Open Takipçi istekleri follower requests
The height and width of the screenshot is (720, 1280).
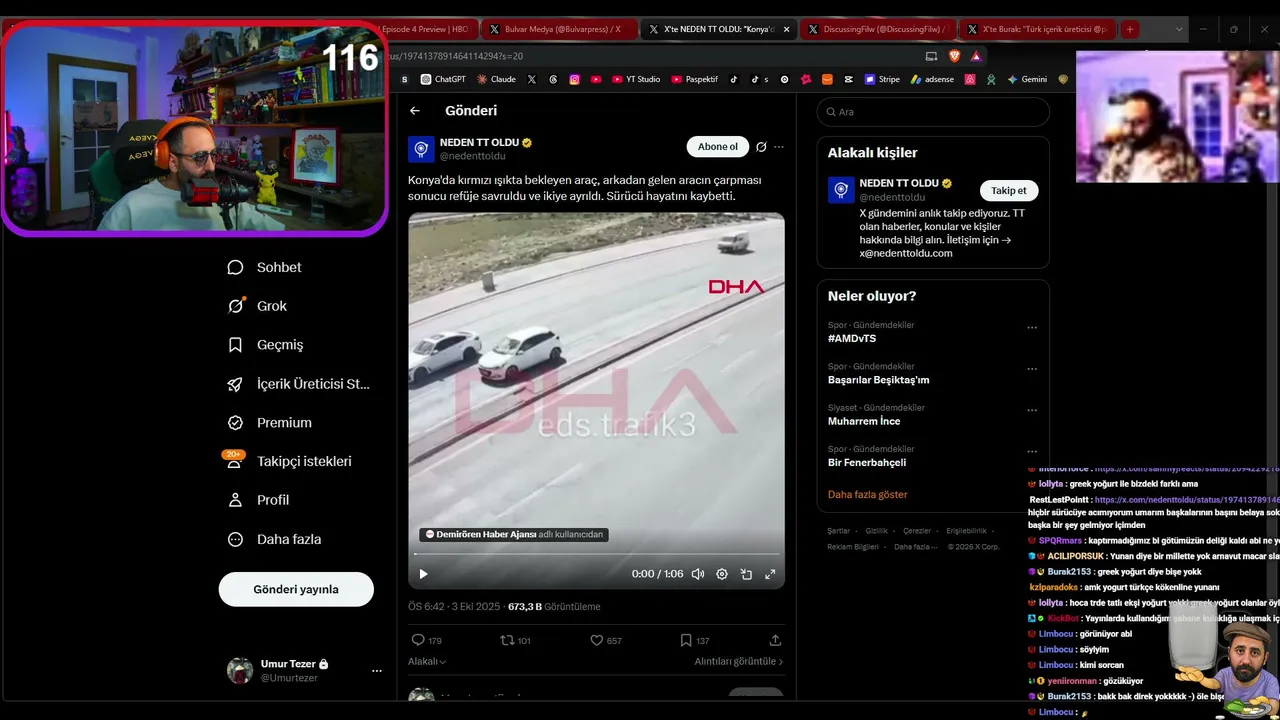click(290, 461)
